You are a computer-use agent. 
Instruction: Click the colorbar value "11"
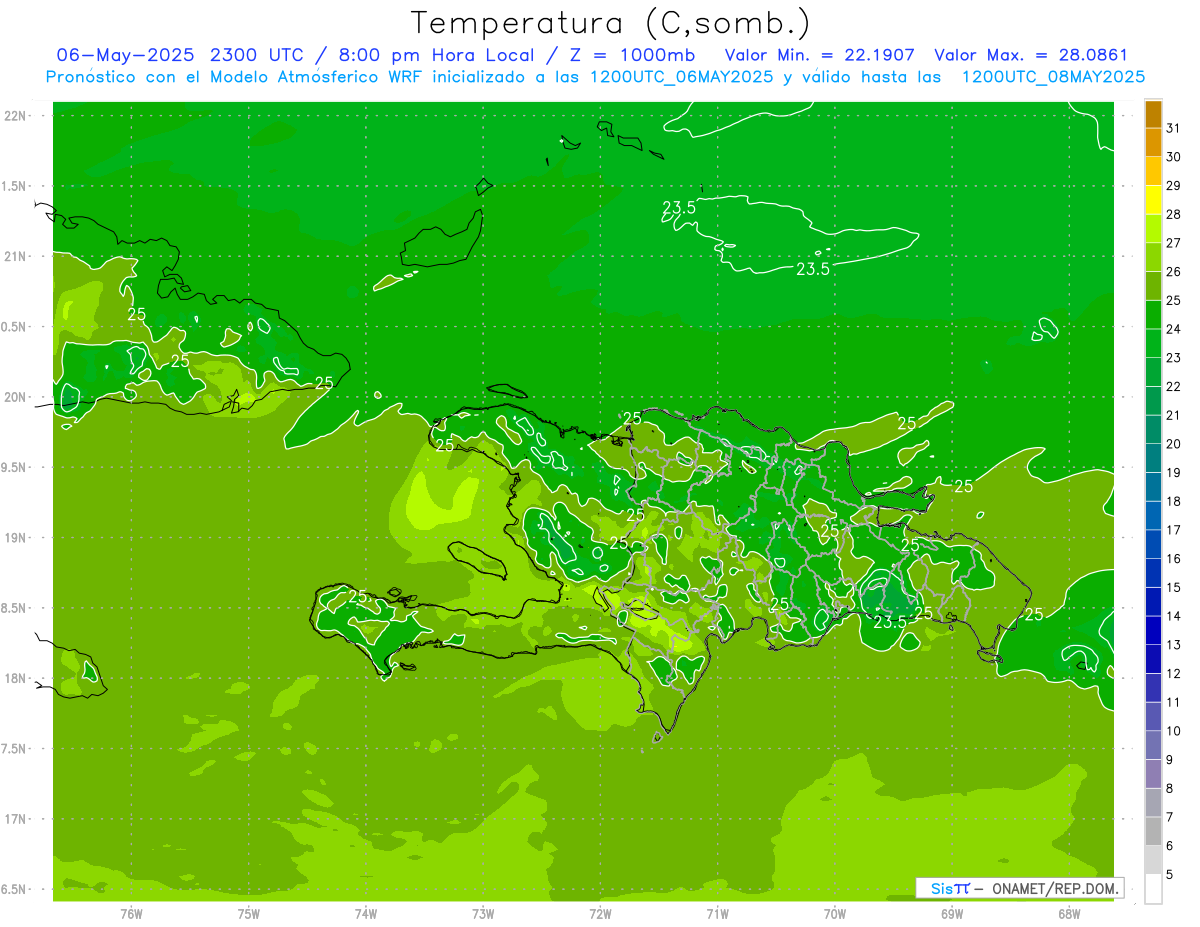(x=1173, y=703)
